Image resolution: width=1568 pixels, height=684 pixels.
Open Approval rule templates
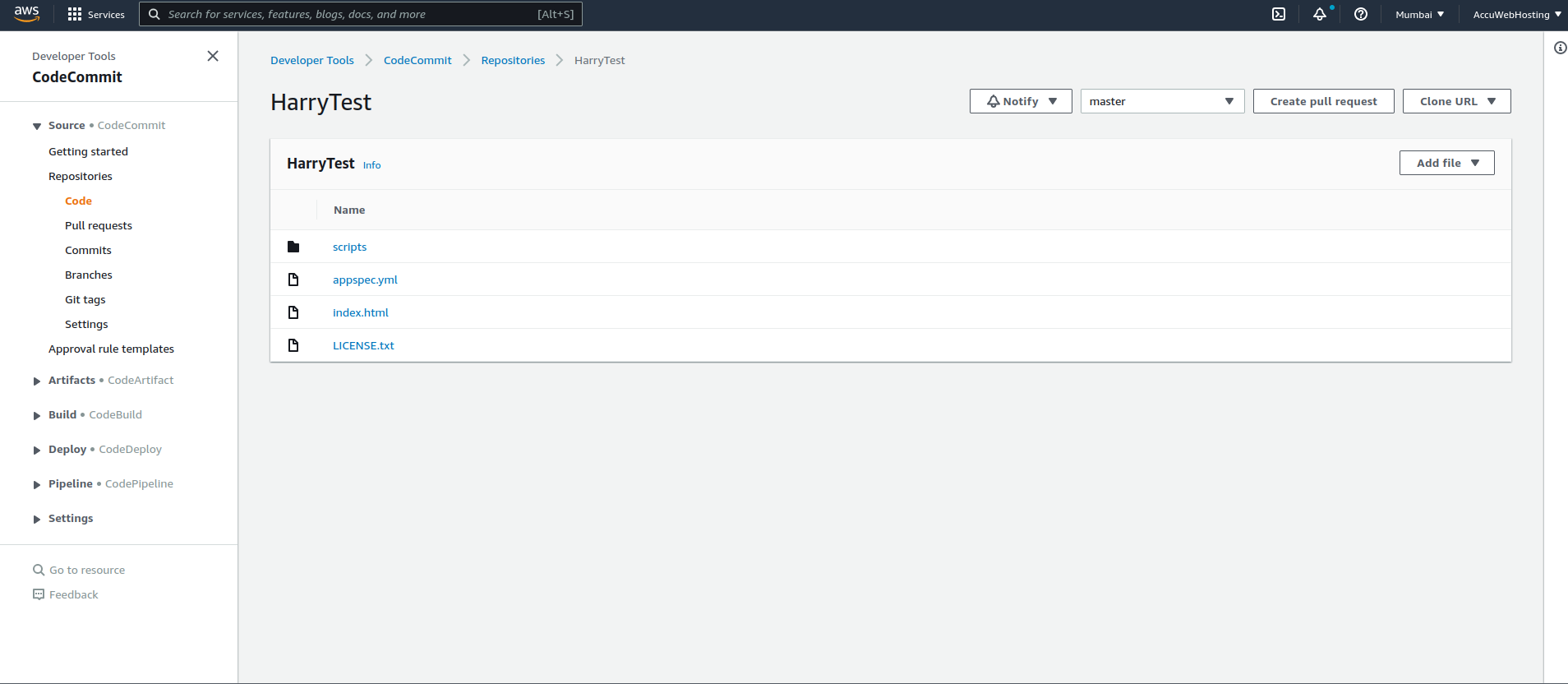[111, 349]
